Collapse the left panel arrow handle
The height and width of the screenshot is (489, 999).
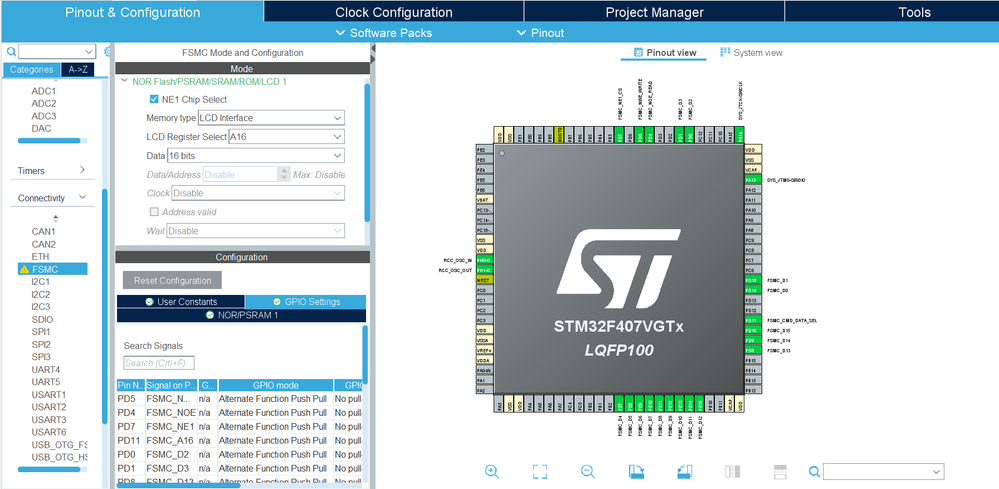point(373,49)
